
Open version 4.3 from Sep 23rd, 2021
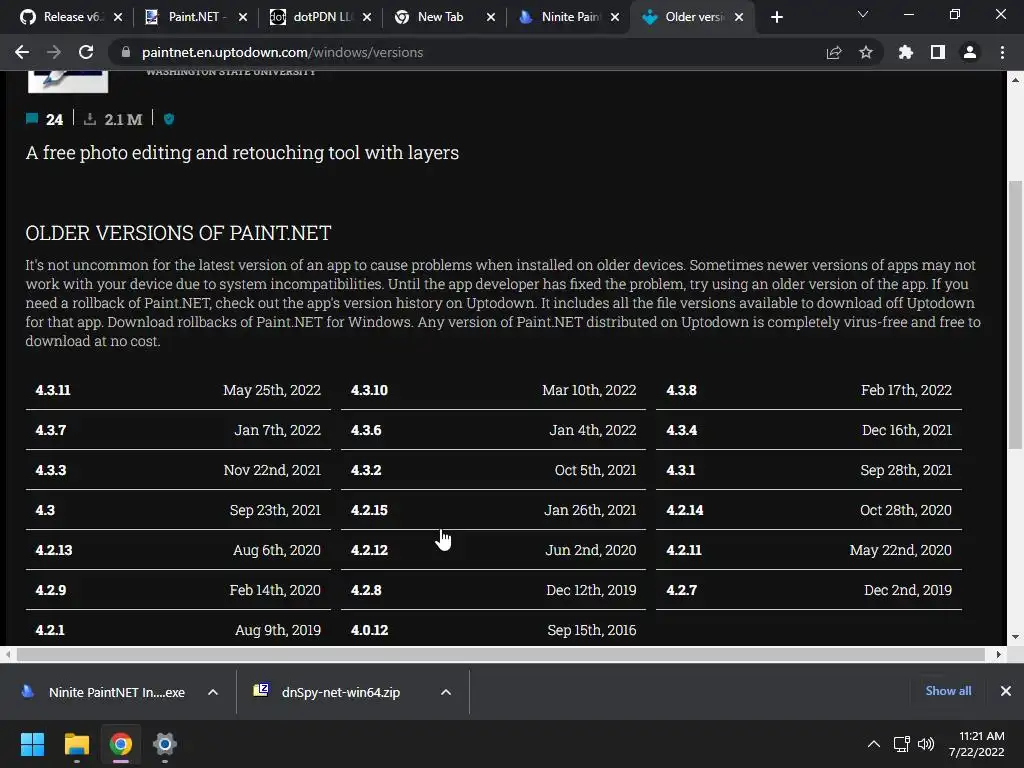[178, 510]
